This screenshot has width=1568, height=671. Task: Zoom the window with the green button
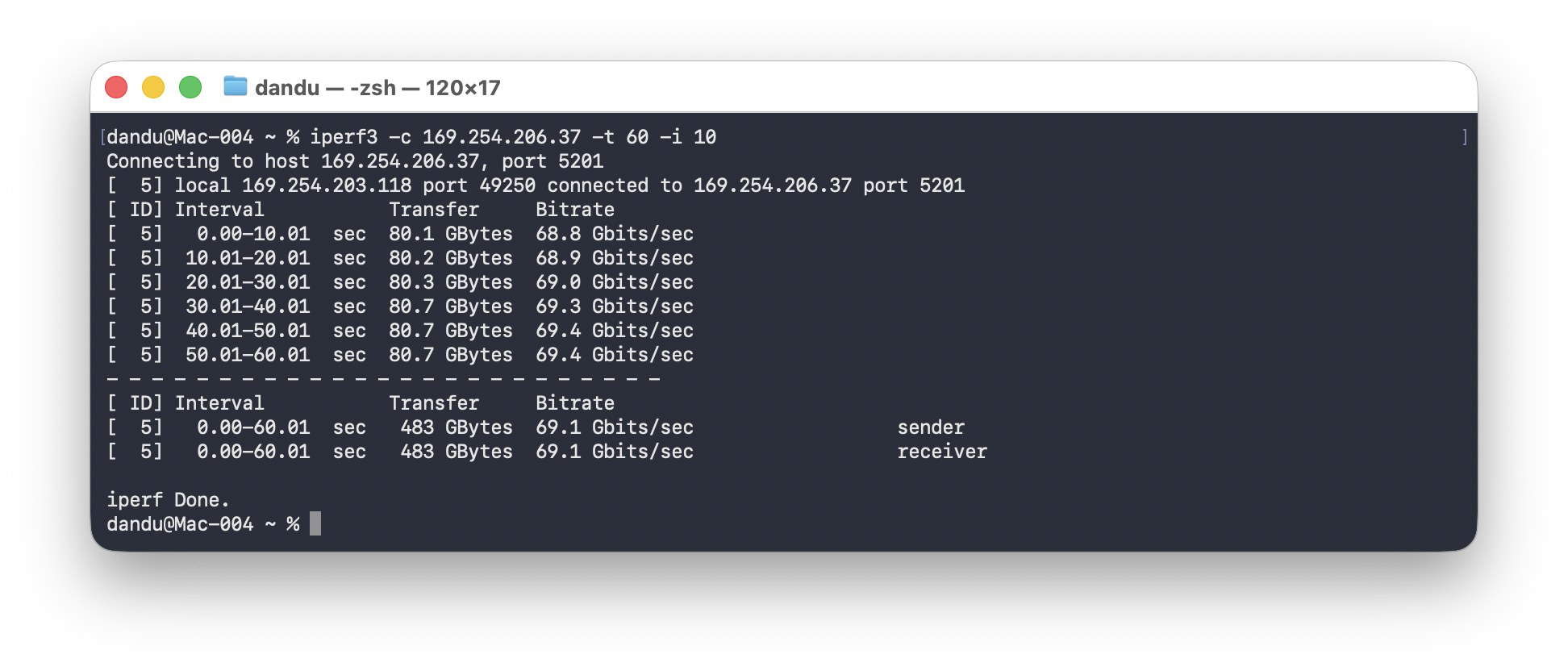190,87
